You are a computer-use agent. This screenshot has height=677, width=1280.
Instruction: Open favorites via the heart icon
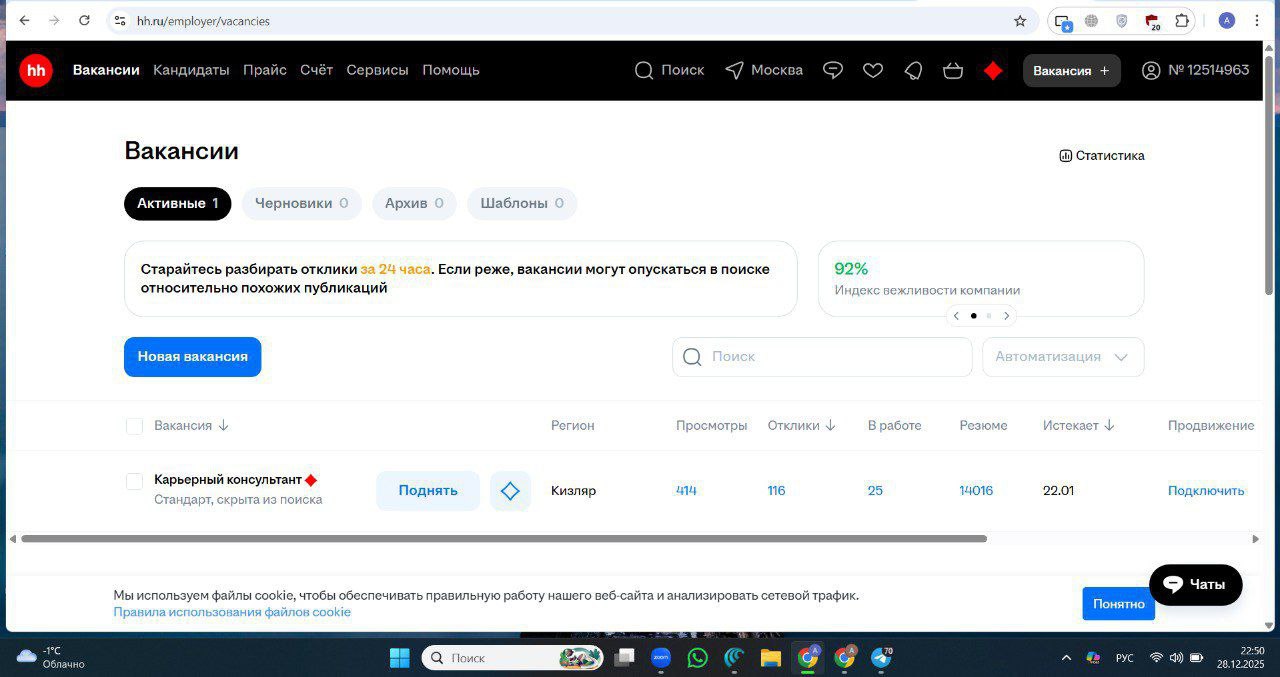coord(872,70)
